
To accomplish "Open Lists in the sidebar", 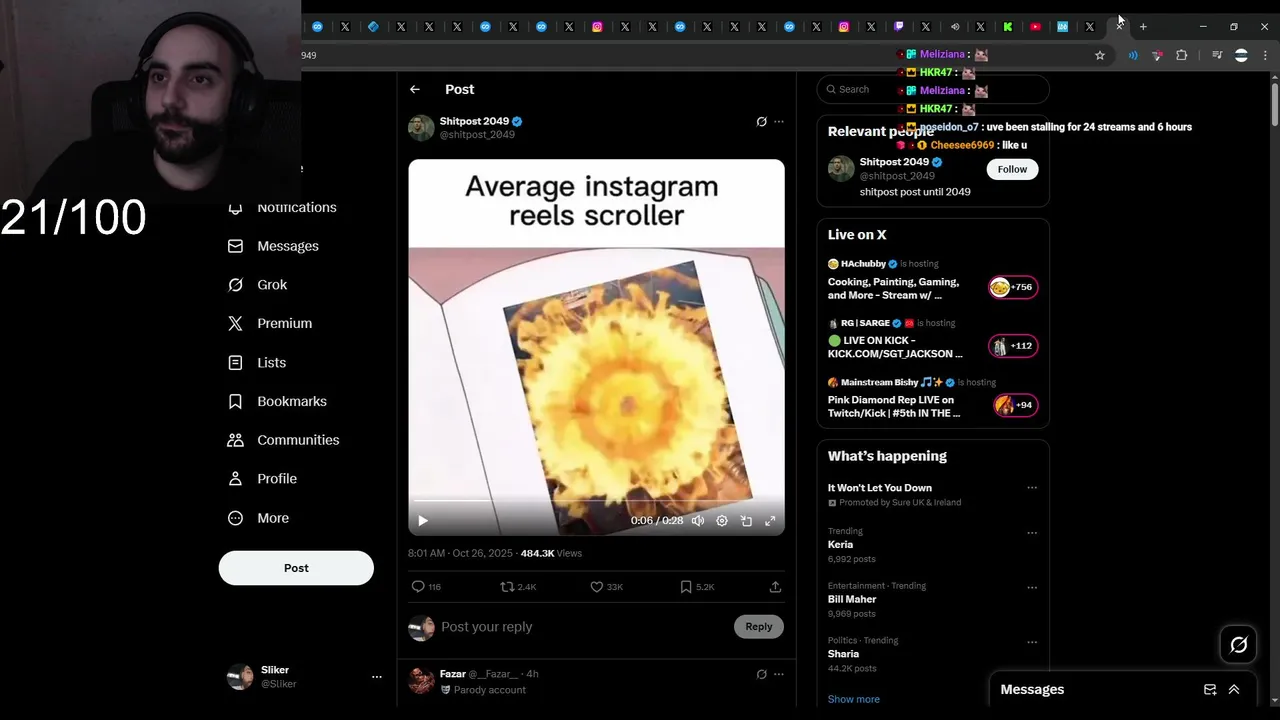I will (257, 363).
